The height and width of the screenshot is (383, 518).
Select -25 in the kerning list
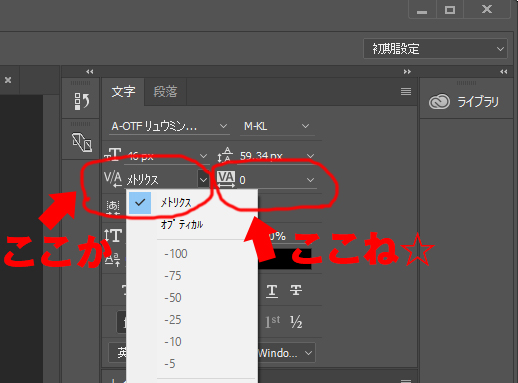[x=192, y=320]
